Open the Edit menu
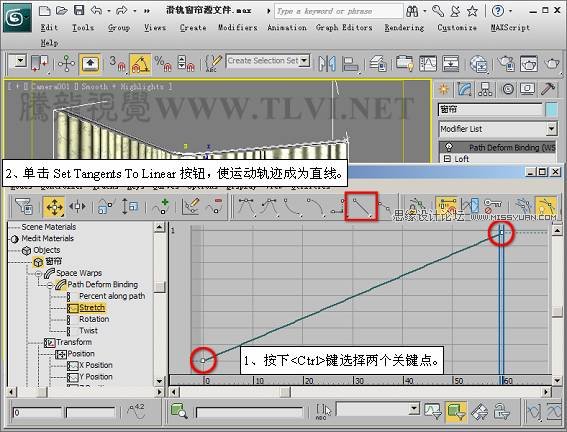 click(49, 27)
